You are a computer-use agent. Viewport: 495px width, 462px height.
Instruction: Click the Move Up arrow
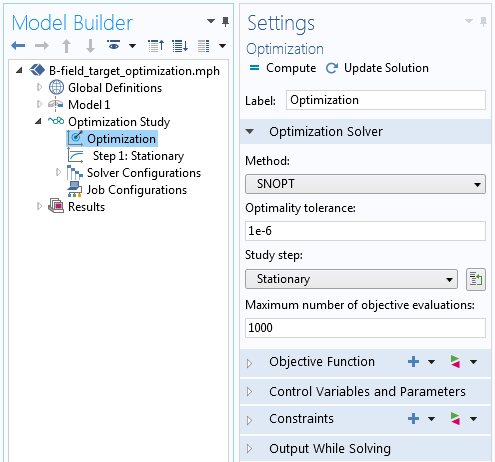click(x=67, y=46)
